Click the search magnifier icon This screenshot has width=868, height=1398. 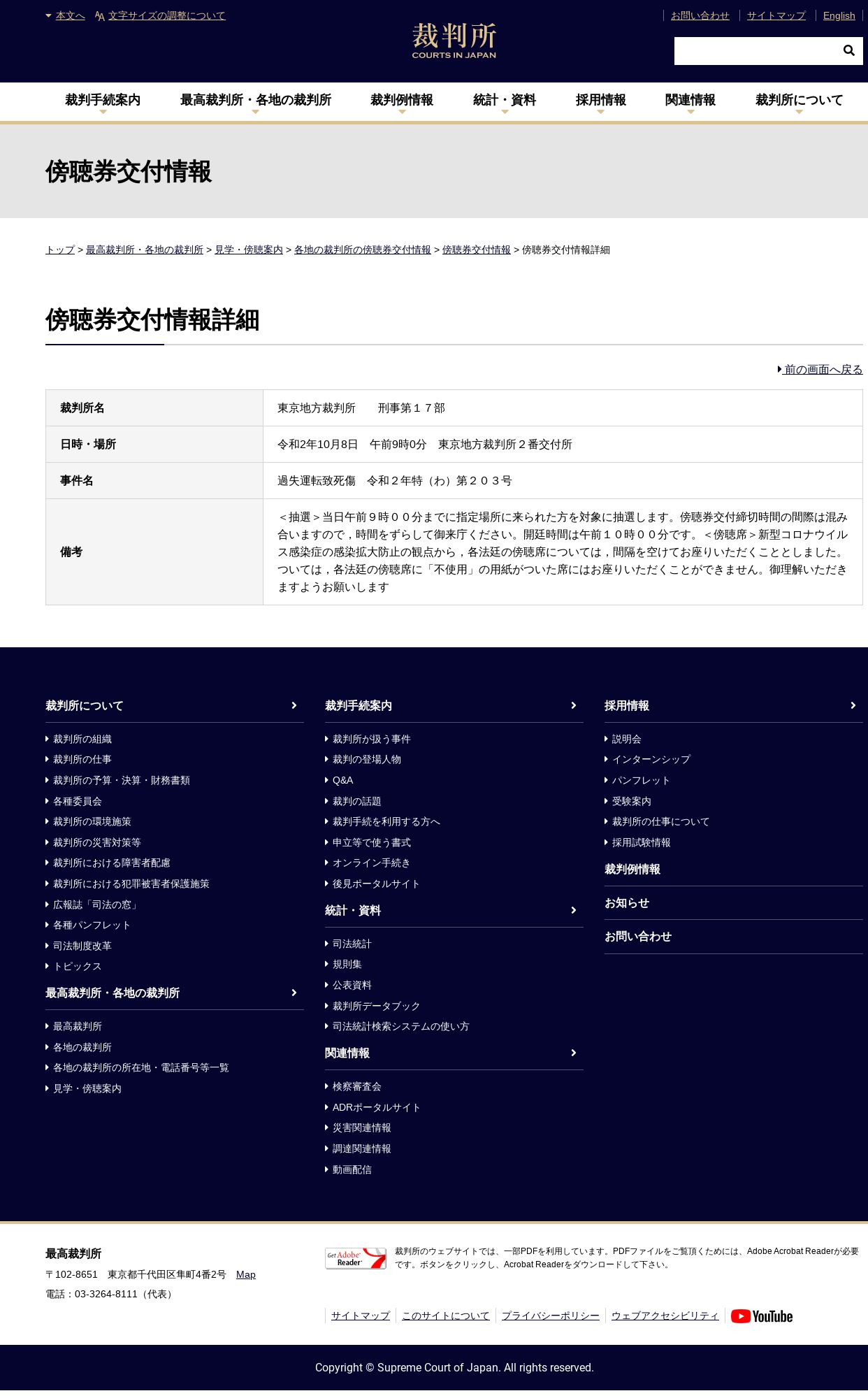tap(848, 50)
